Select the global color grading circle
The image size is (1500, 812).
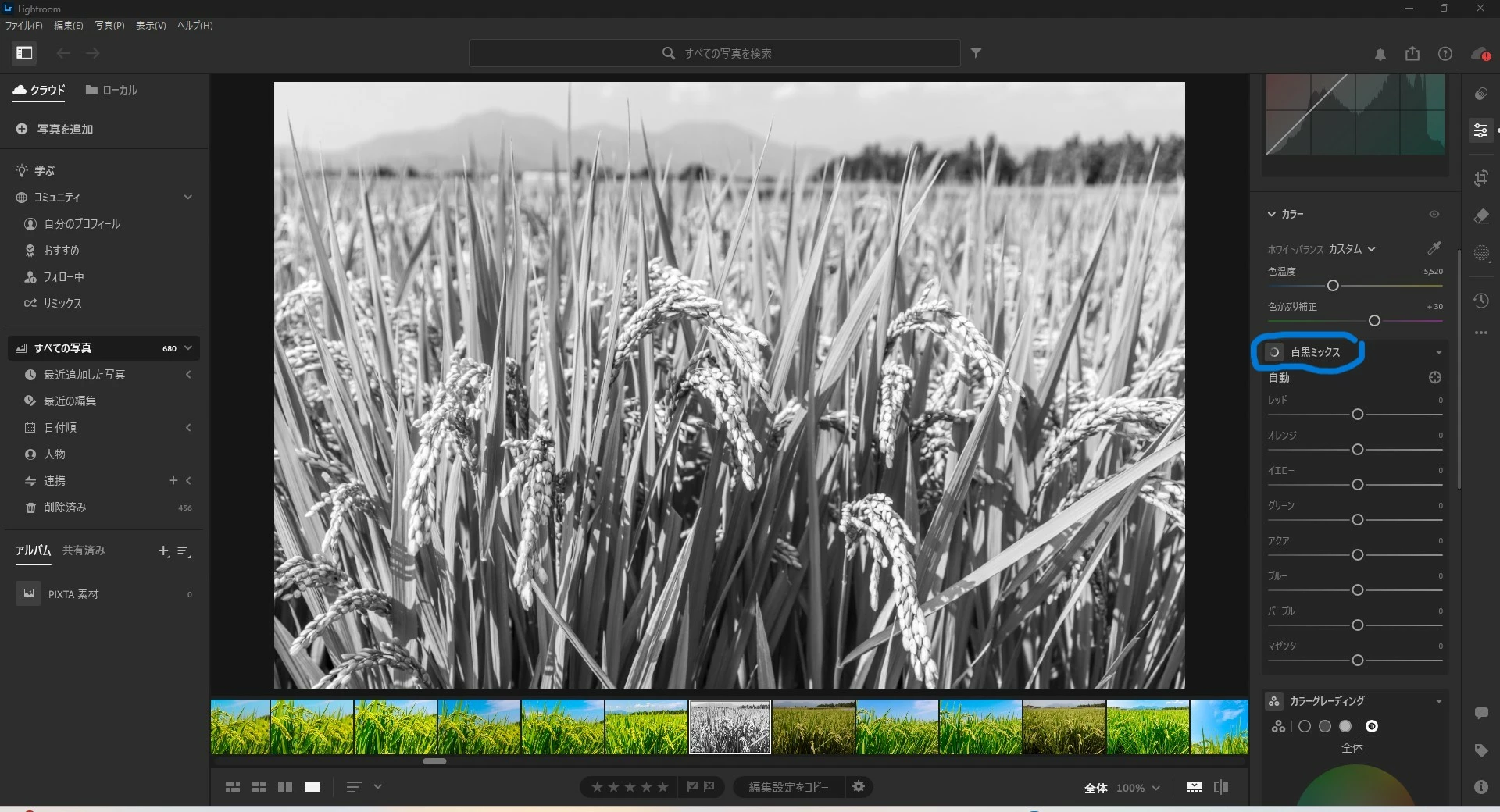[x=1372, y=726]
